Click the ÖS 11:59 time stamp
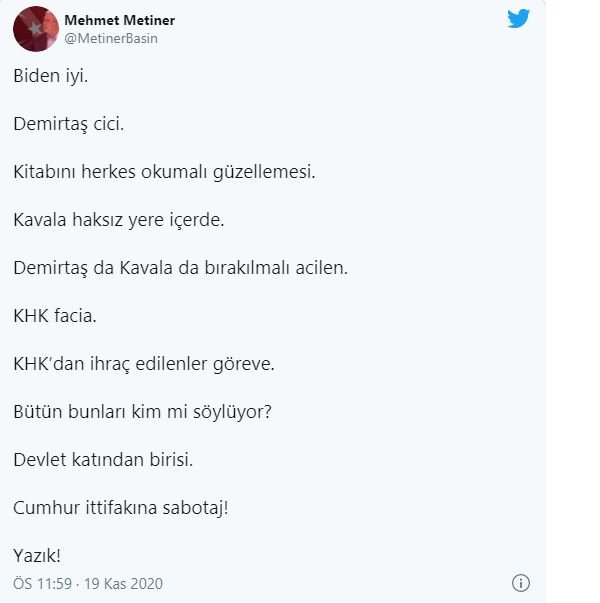This screenshot has width=600, height=603. click(43, 583)
